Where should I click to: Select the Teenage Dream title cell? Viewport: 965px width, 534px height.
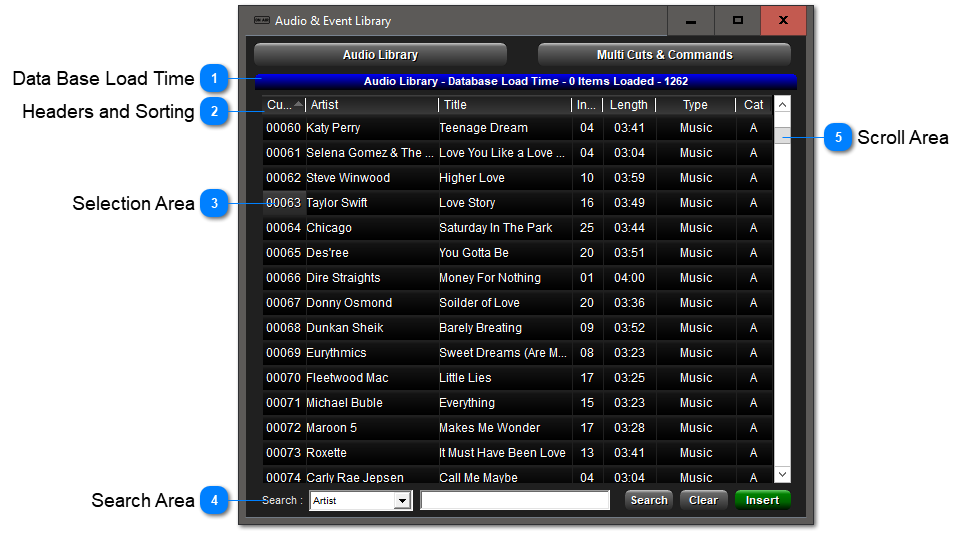click(505, 128)
